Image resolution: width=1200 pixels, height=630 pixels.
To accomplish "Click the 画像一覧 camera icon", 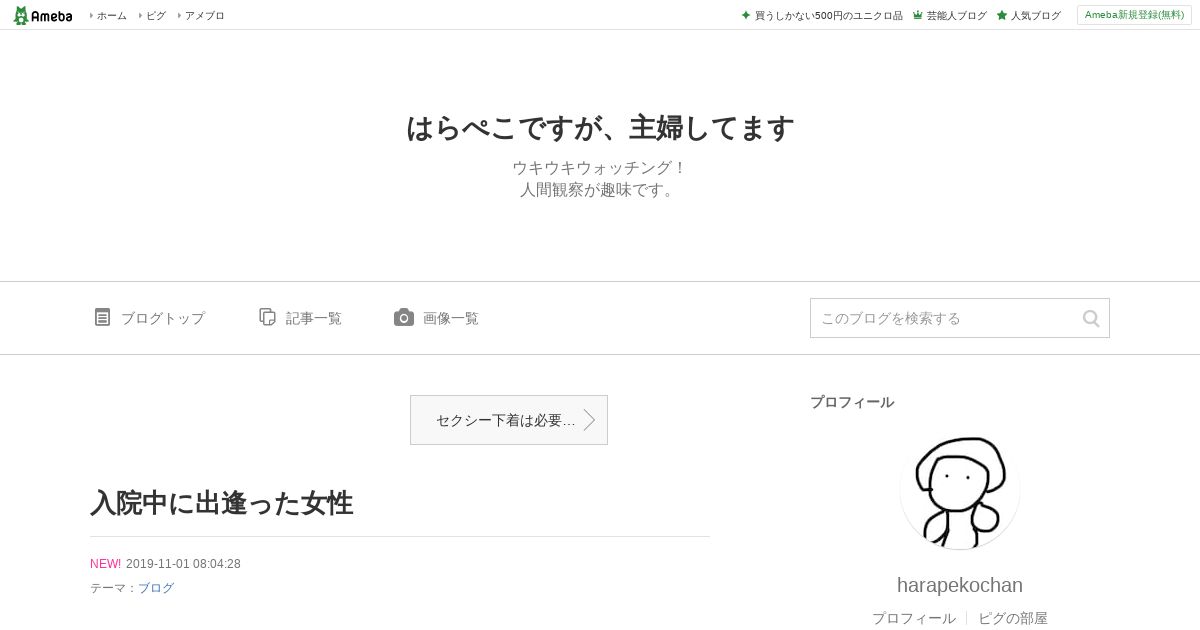I will pyautogui.click(x=404, y=317).
